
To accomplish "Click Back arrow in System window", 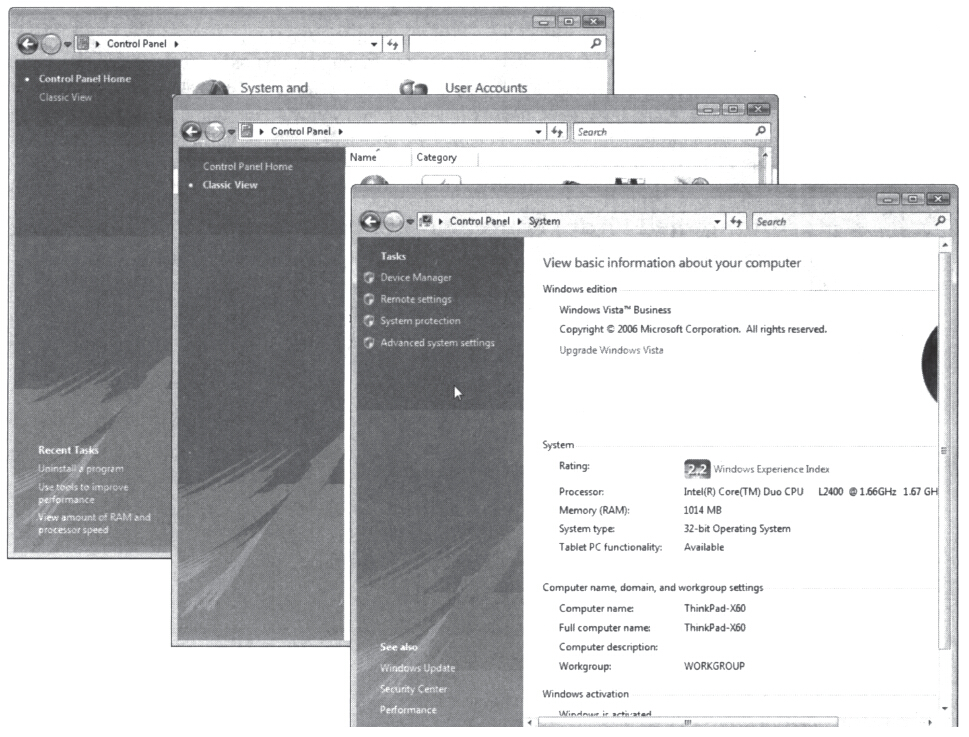I will [x=371, y=221].
